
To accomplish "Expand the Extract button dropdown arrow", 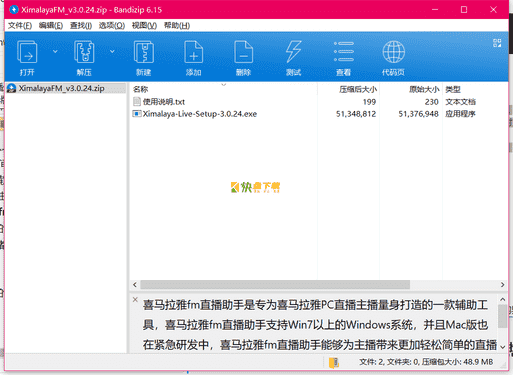I will pyautogui.click(x=112, y=52).
